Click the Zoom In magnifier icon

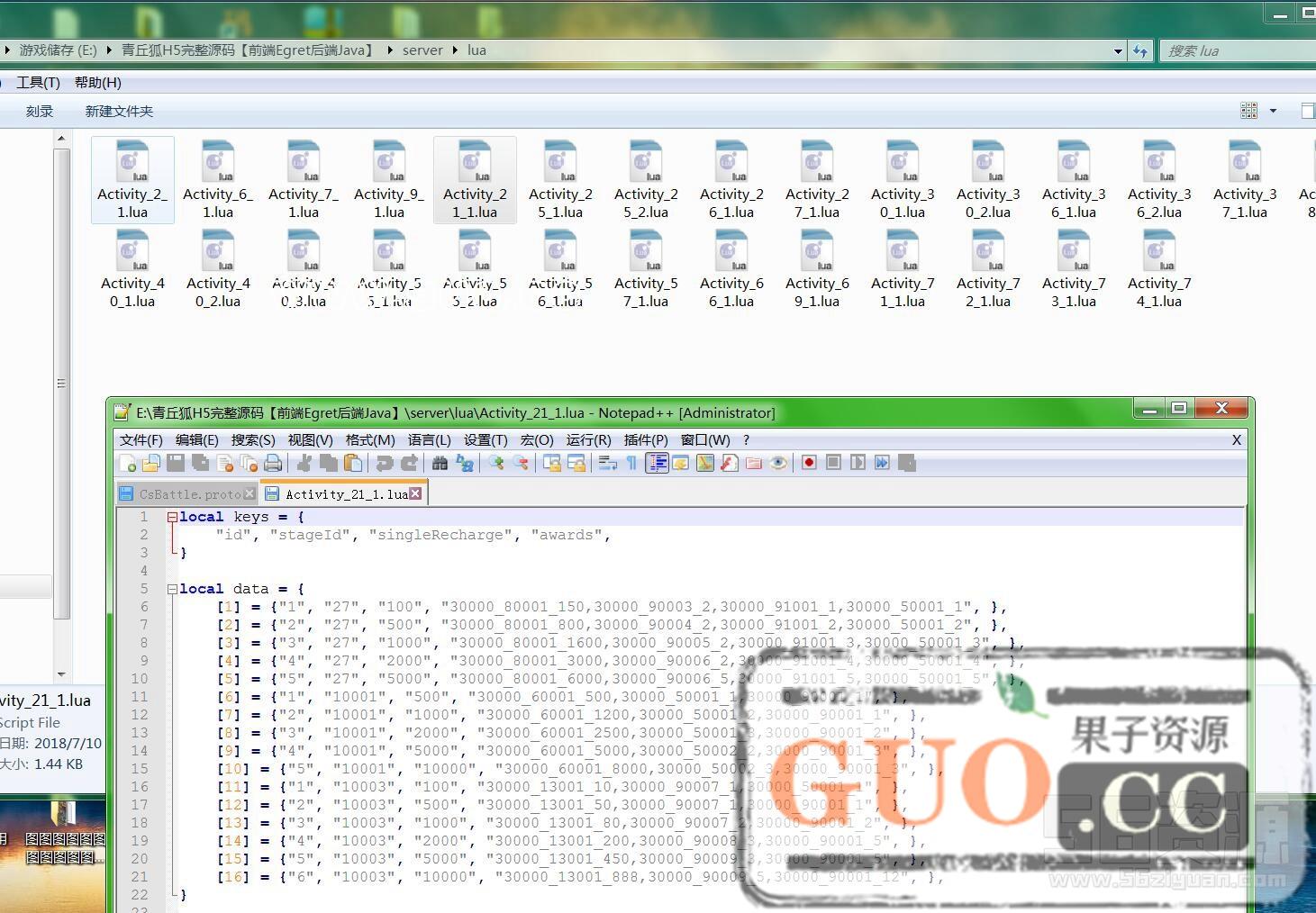coord(496,463)
